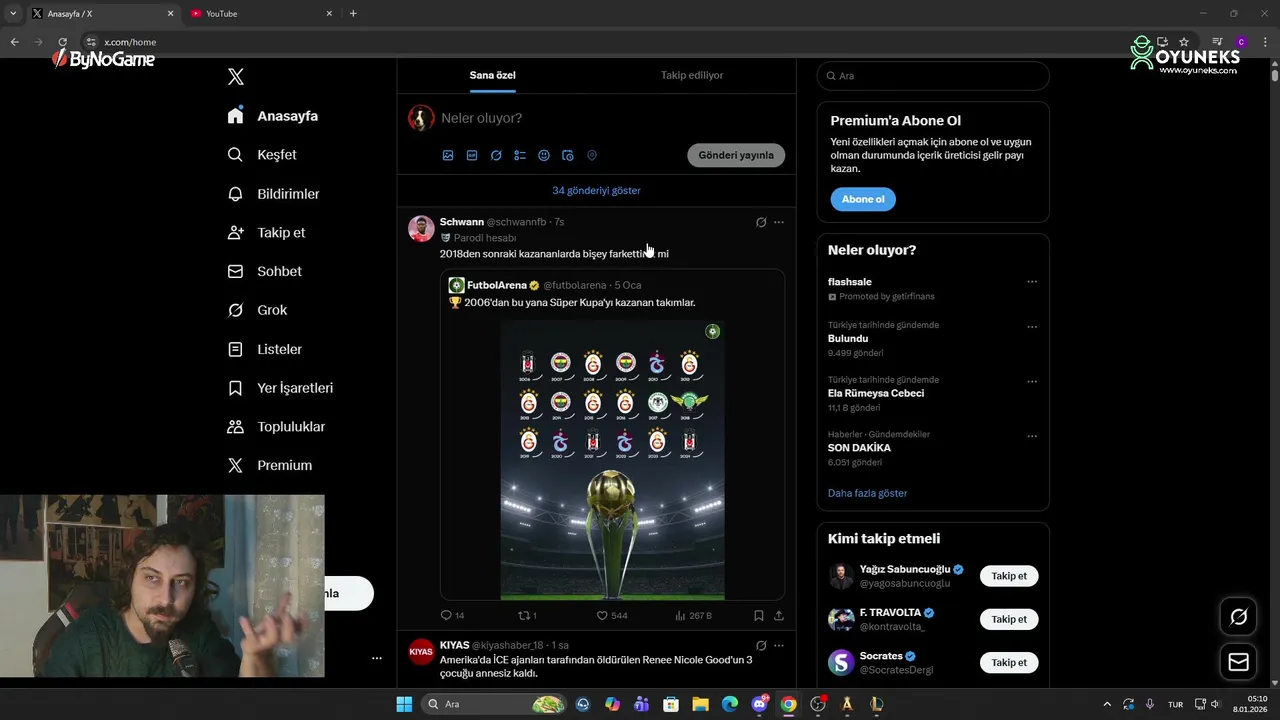Bookmark this page with star icon
The image size is (1280, 720).
[x=1184, y=42]
